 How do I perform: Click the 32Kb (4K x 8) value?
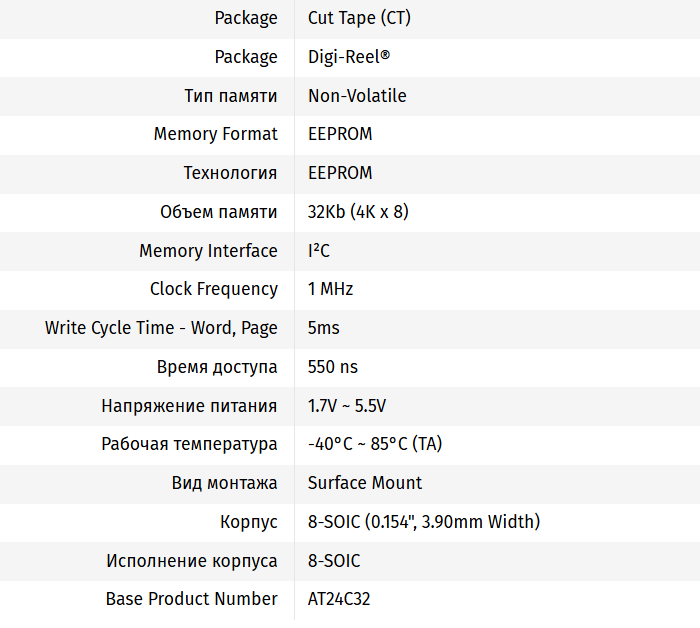coord(358,212)
